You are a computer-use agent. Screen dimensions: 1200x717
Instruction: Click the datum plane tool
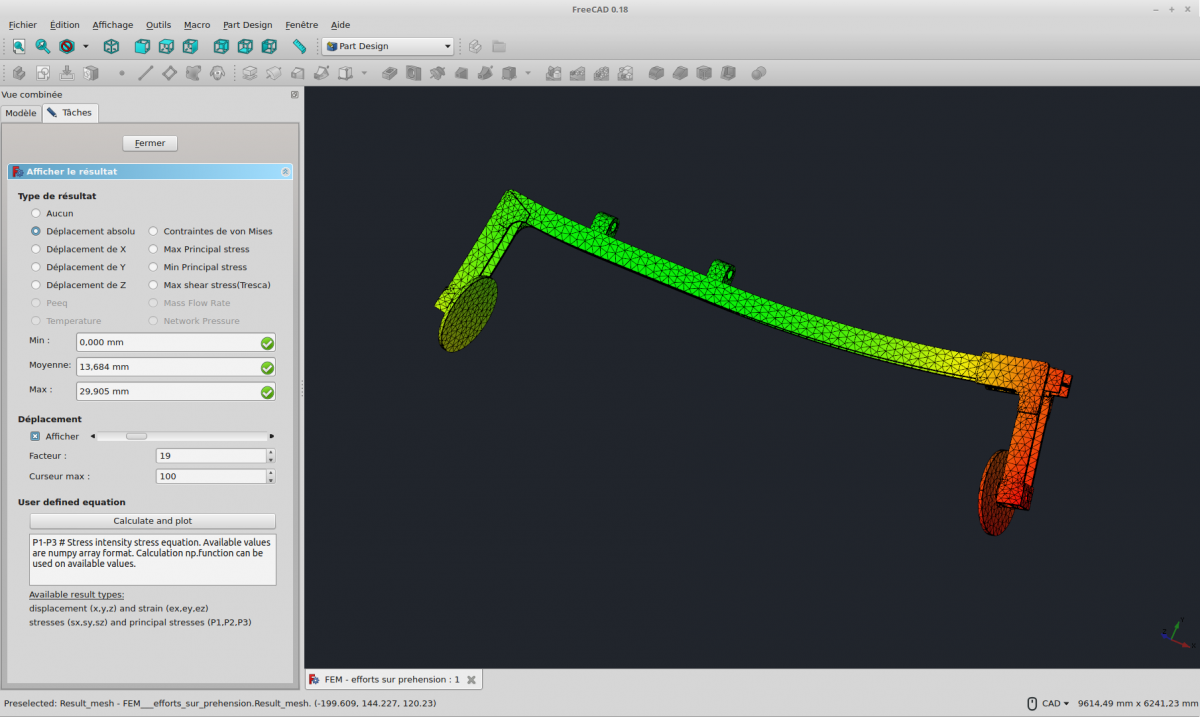click(x=169, y=73)
